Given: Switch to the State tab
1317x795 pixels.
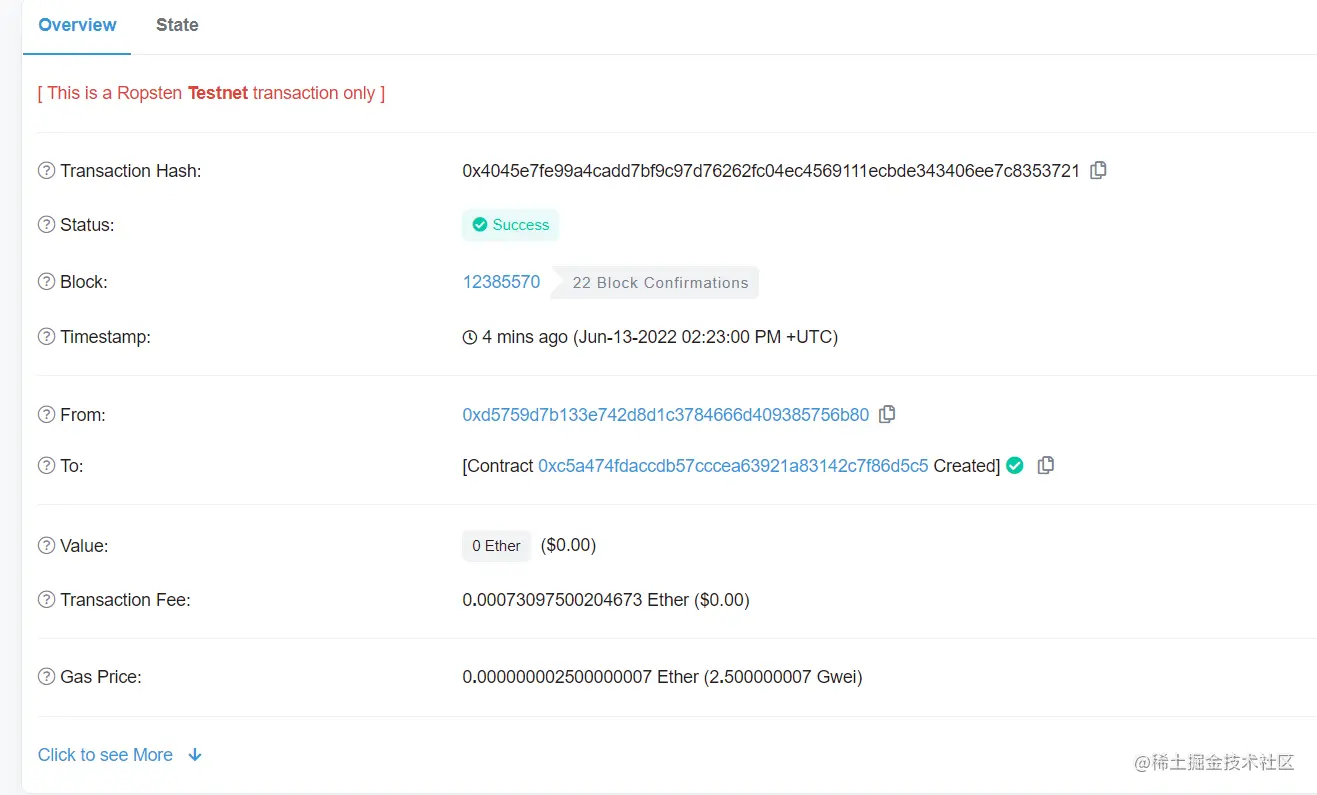Looking at the screenshot, I should (x=177, y=25).
